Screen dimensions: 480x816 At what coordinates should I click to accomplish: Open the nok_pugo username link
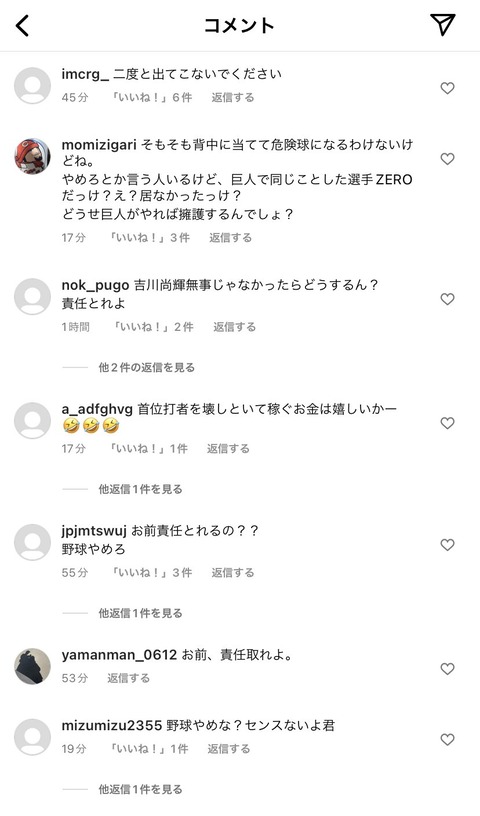point(95,285)
